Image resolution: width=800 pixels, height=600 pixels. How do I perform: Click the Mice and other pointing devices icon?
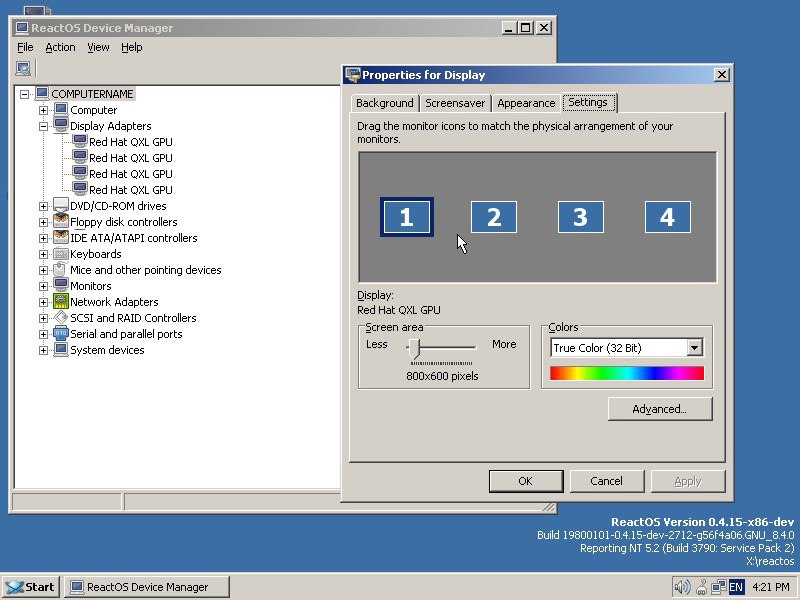[x=61, y=269]
